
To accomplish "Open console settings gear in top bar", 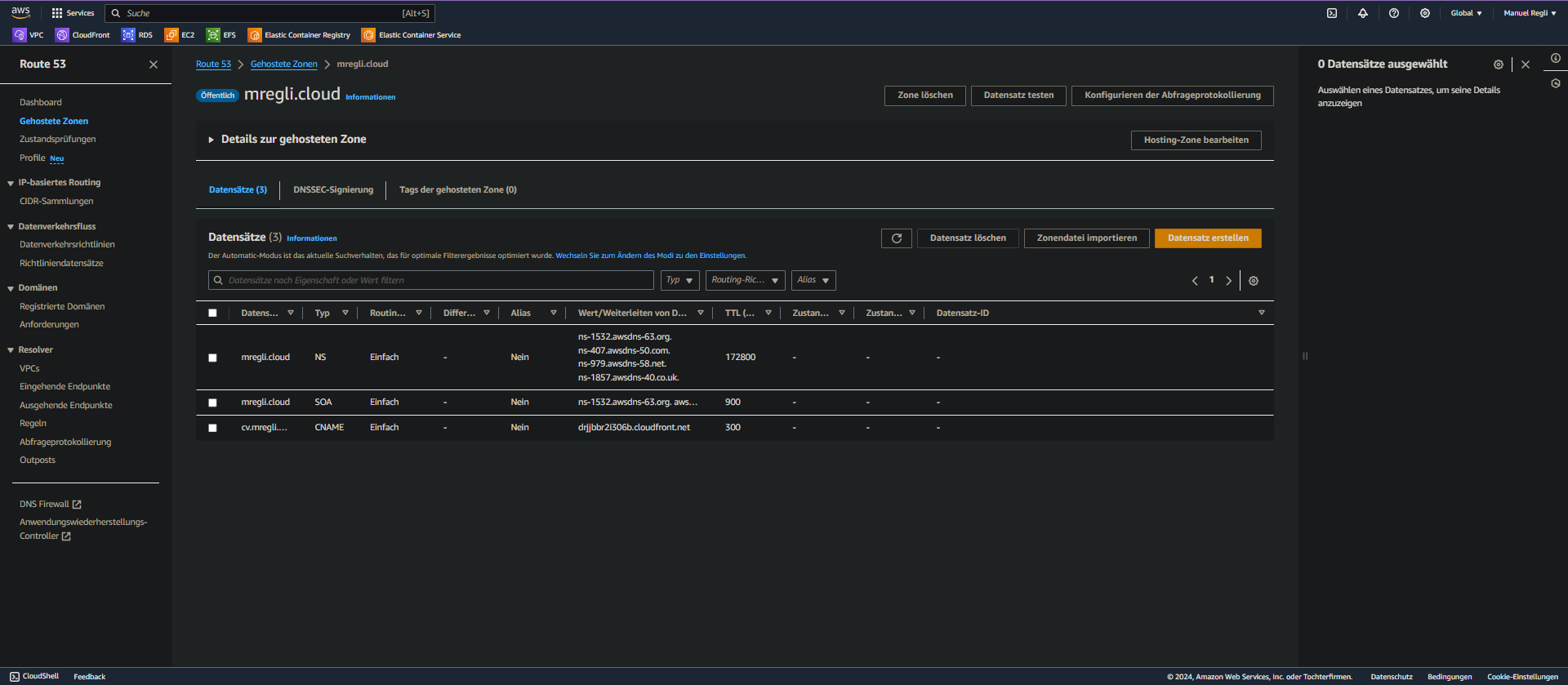I will coord(1425,13).
